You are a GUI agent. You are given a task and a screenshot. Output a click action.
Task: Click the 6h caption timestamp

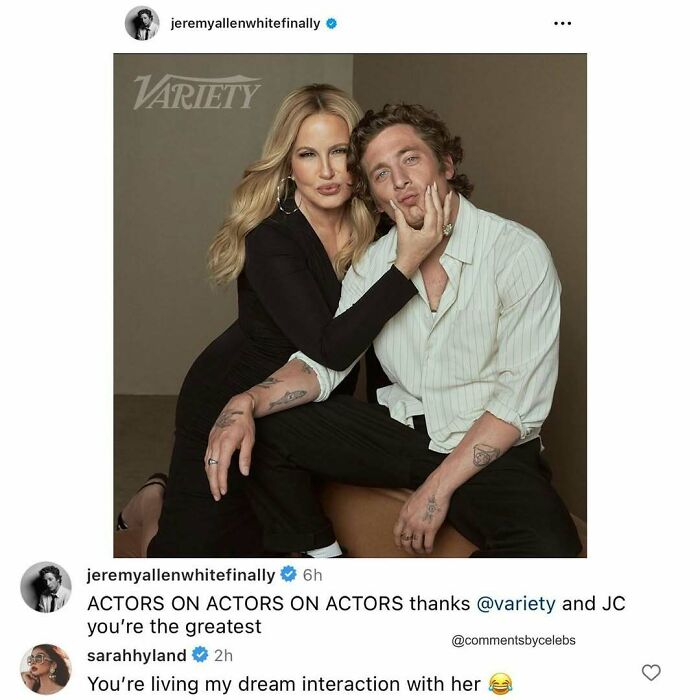click(312, 575)
